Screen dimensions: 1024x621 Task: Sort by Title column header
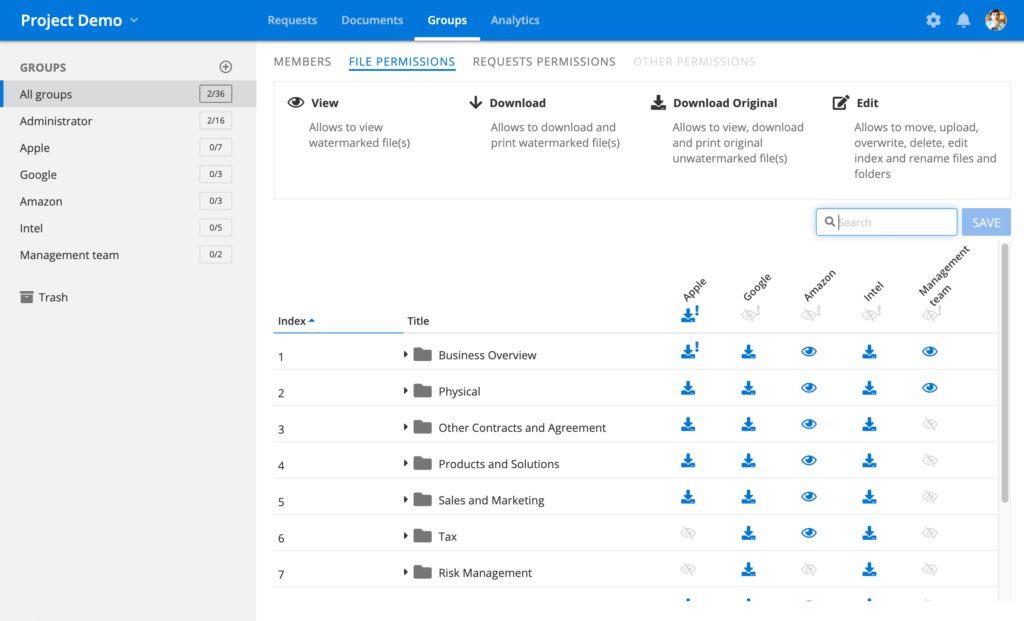[418, 321]
